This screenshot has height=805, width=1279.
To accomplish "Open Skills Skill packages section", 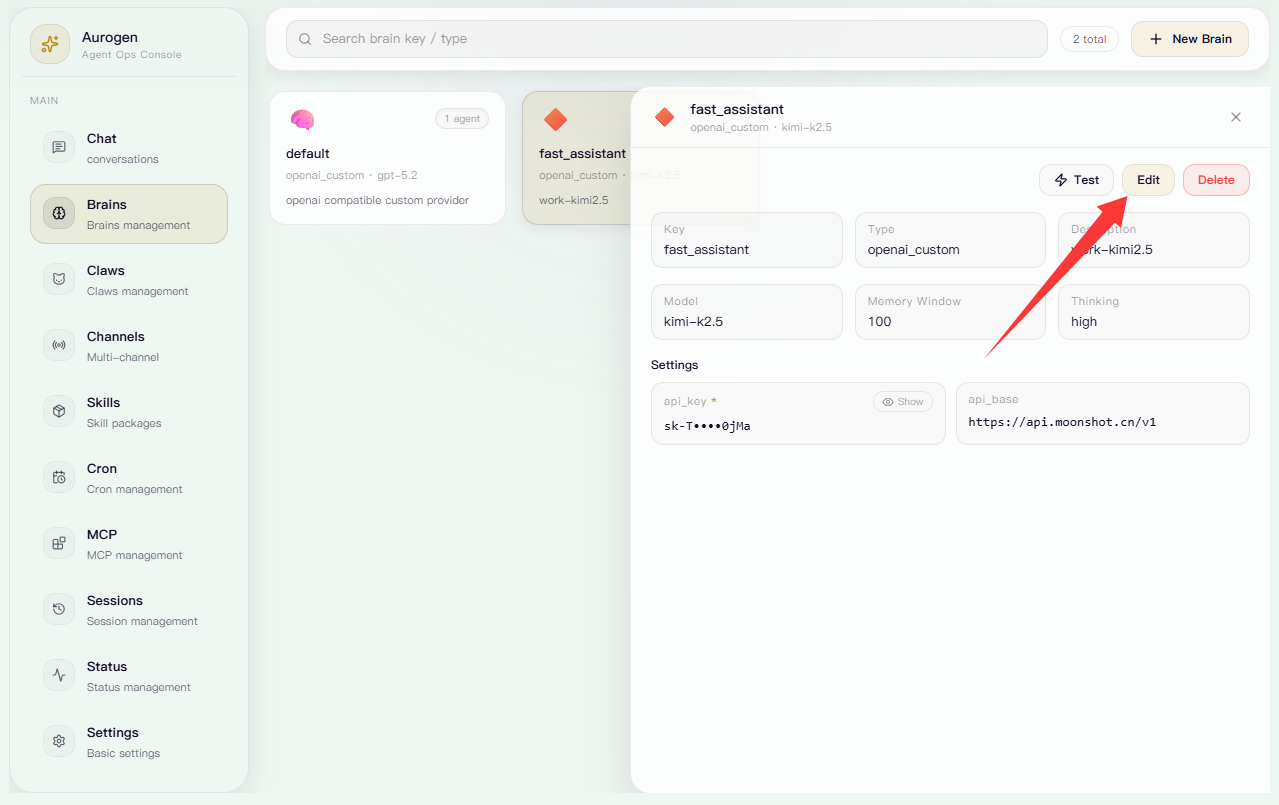I will (129, 412).
